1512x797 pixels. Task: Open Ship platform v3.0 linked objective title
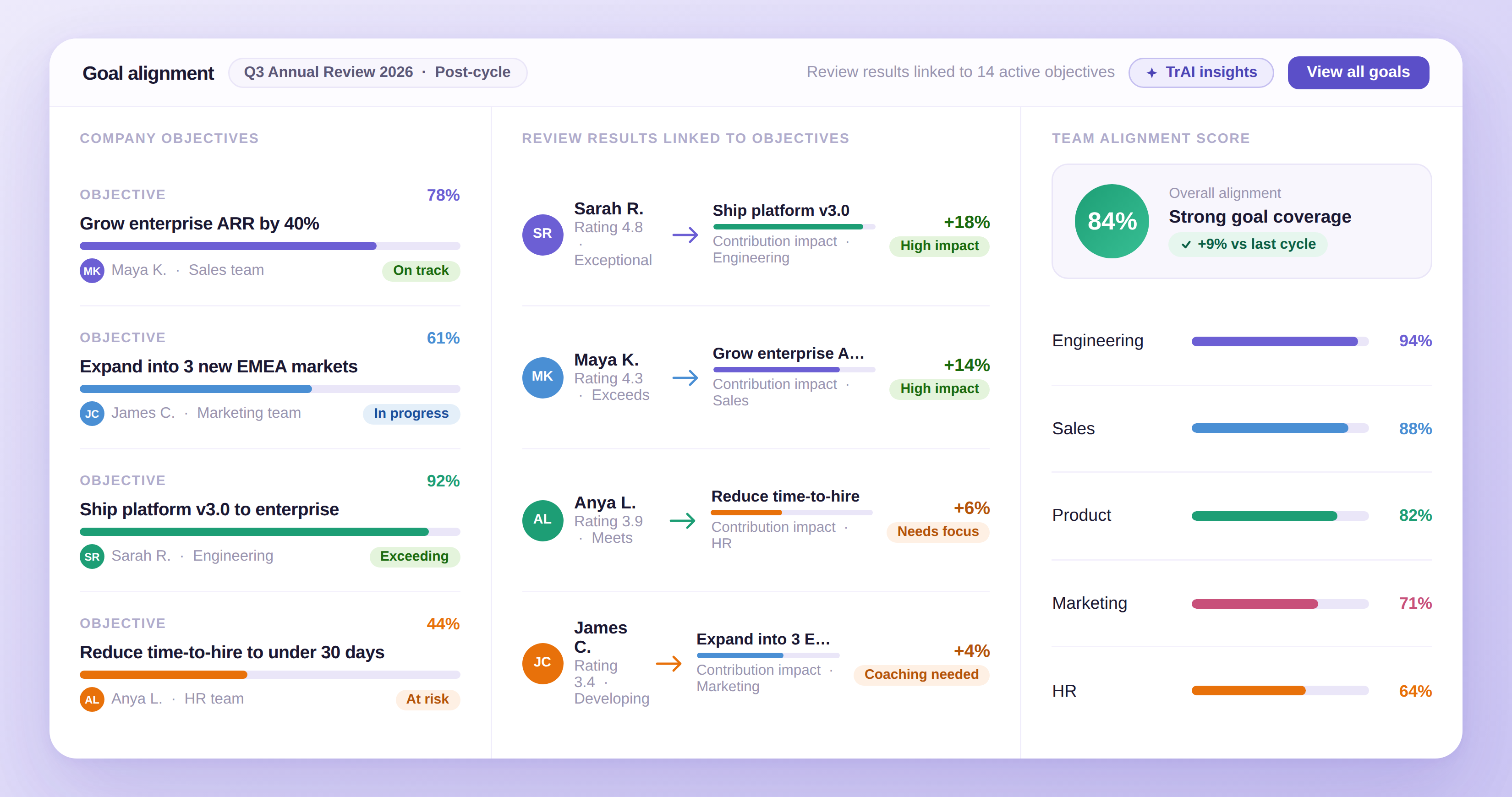coord(780,210)
